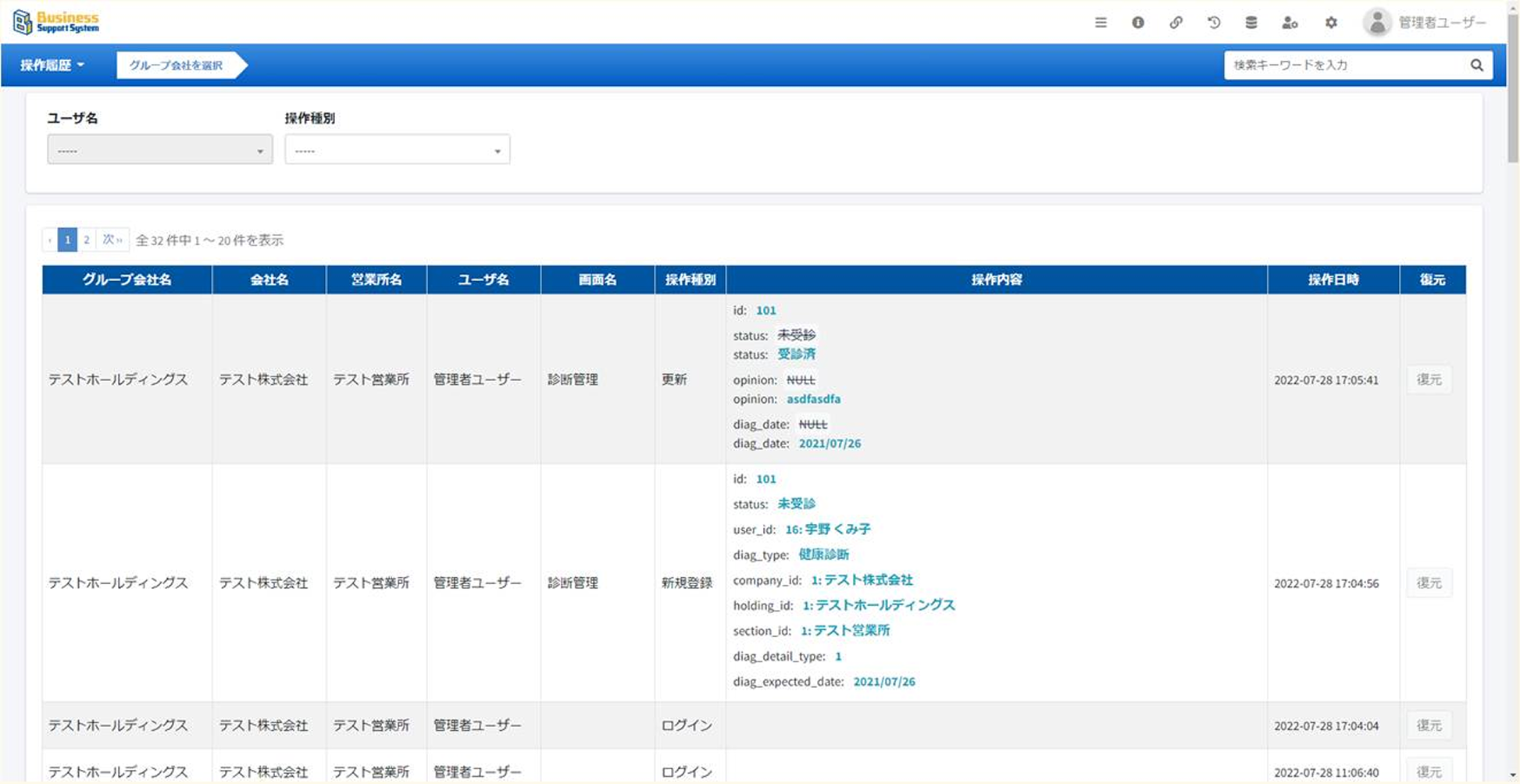Expand the ユーザ名 dropdown
Viewport: 1520px width, 784px height.
click(x=159, y=150)
